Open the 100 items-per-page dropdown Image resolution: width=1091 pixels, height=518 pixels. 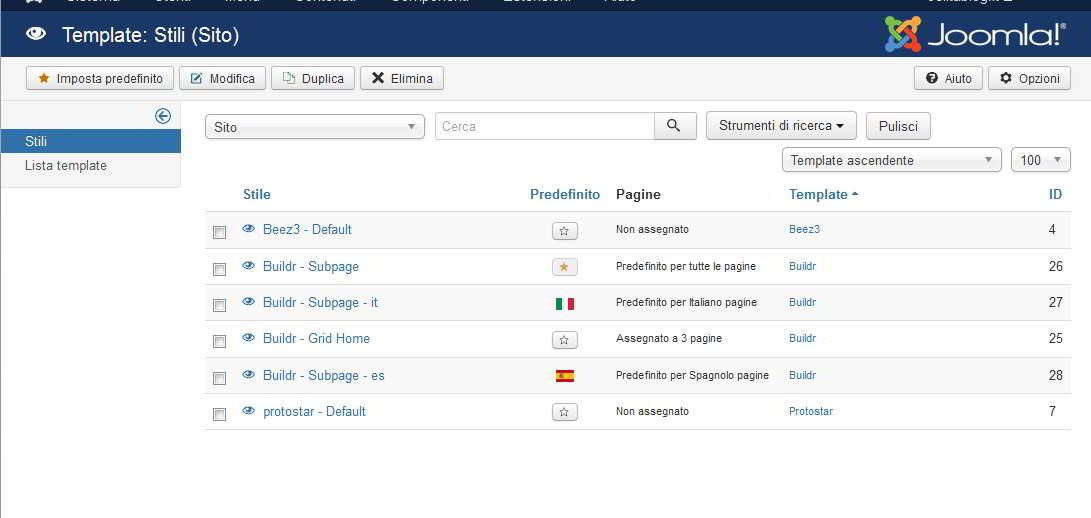click(x=1041, y=160)
